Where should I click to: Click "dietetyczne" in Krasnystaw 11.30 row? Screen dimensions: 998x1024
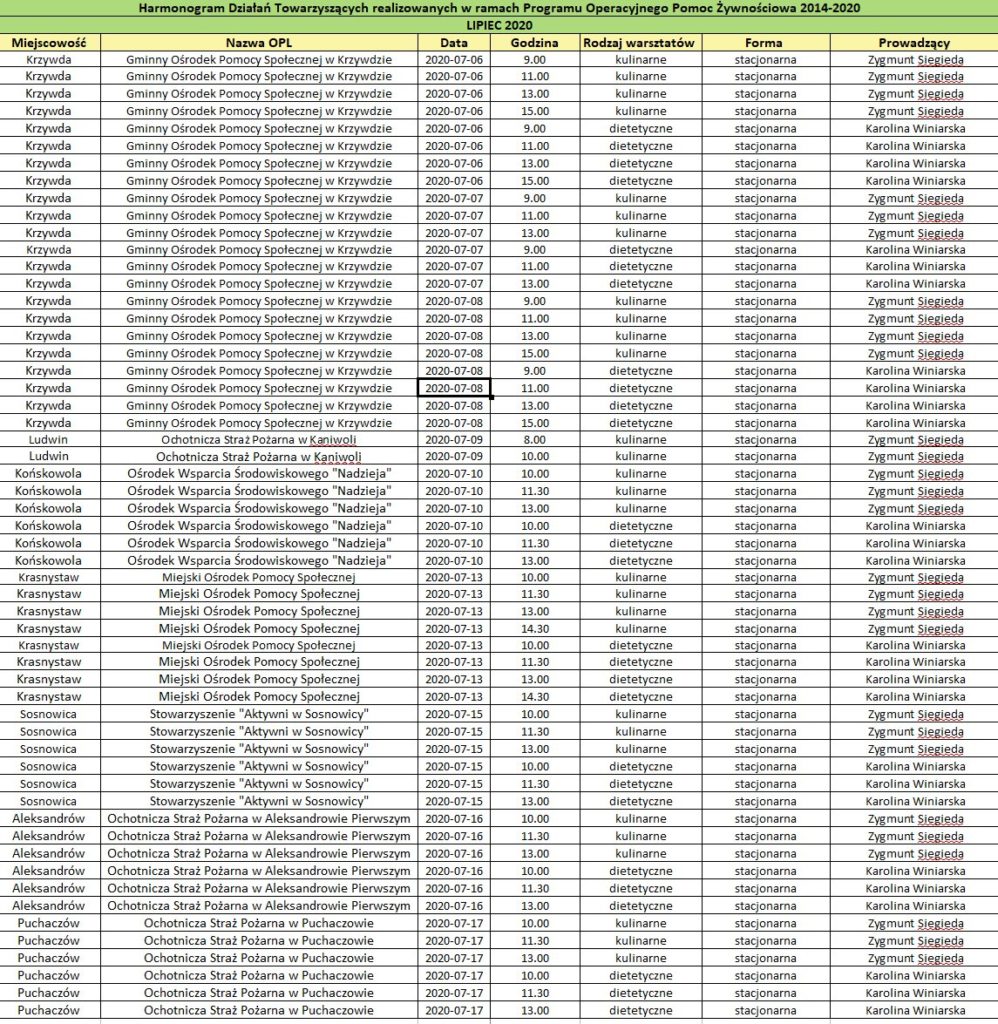click(641, 662)
